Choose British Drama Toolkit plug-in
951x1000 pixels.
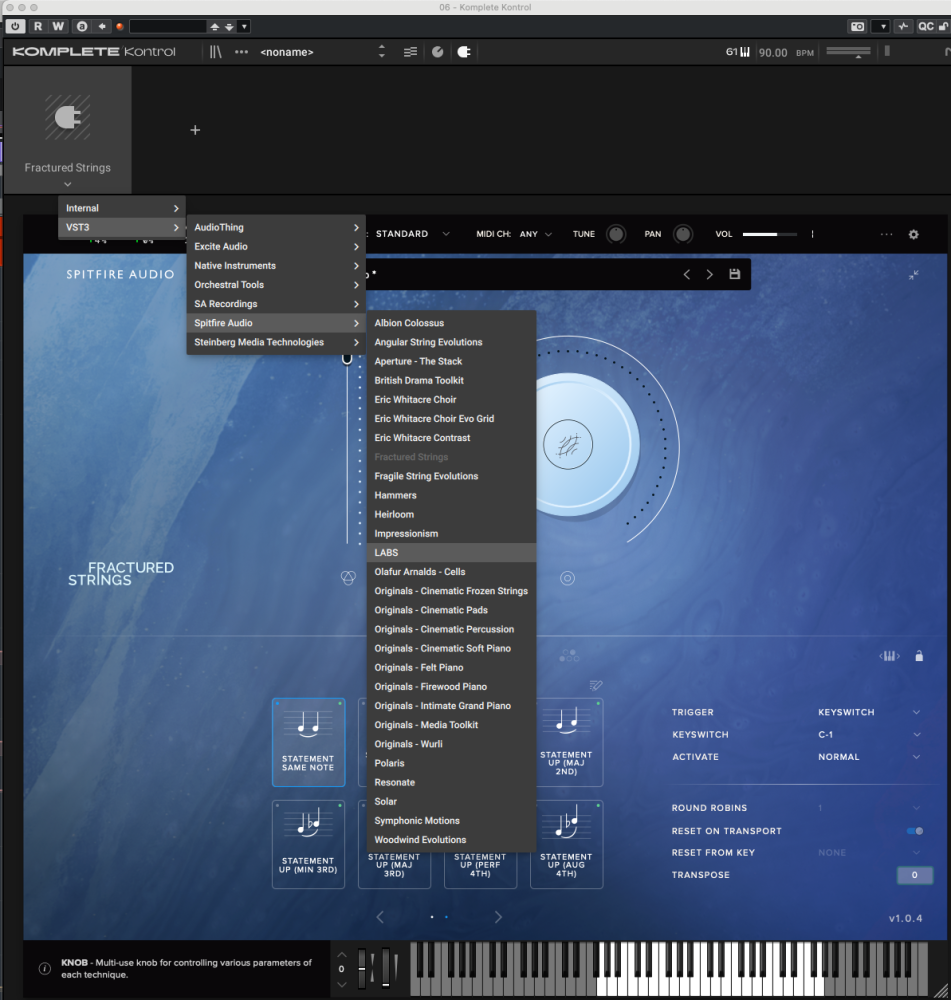click(452, 380)
